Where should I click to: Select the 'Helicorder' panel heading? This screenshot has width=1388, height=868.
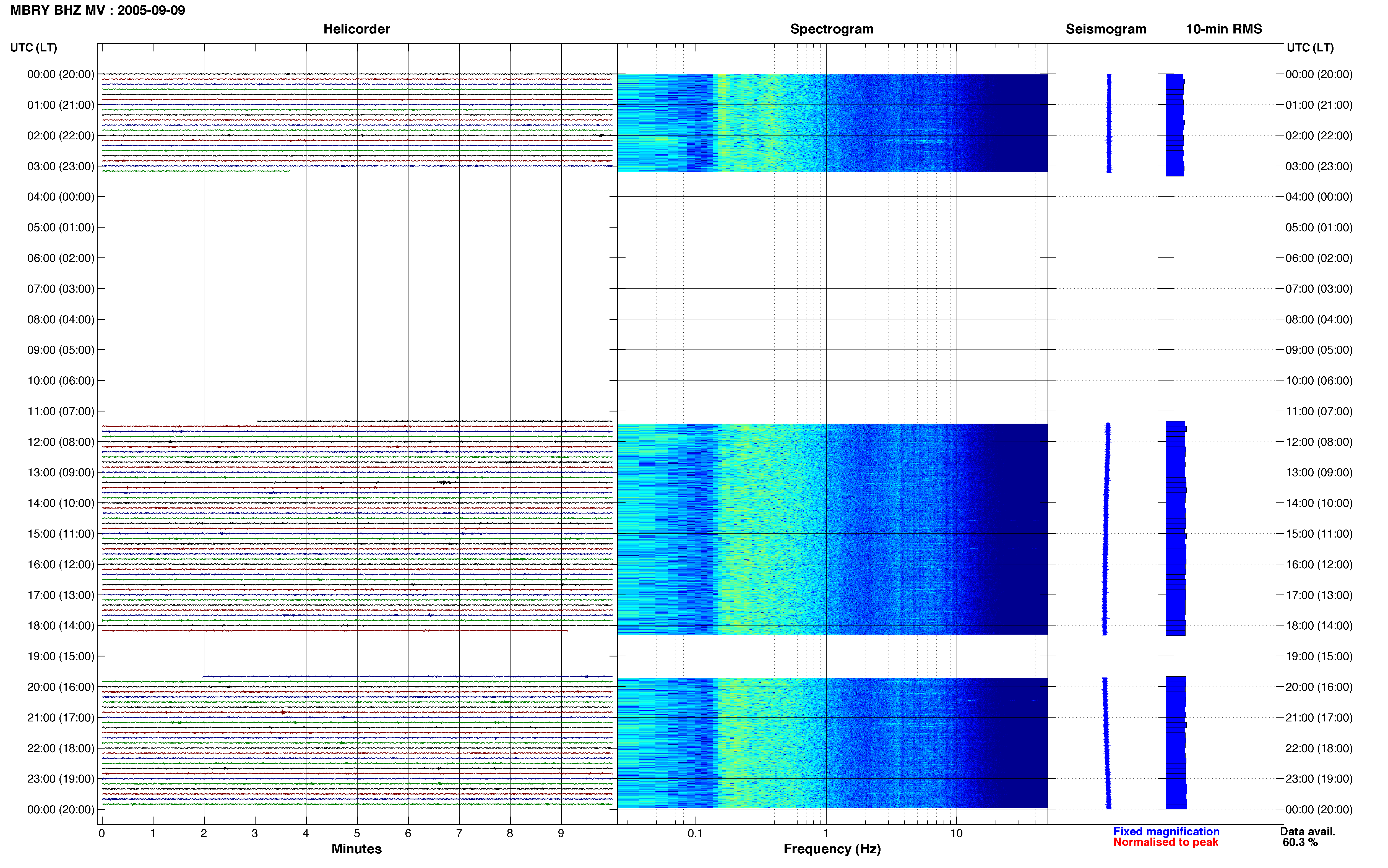tap(356, 29)
